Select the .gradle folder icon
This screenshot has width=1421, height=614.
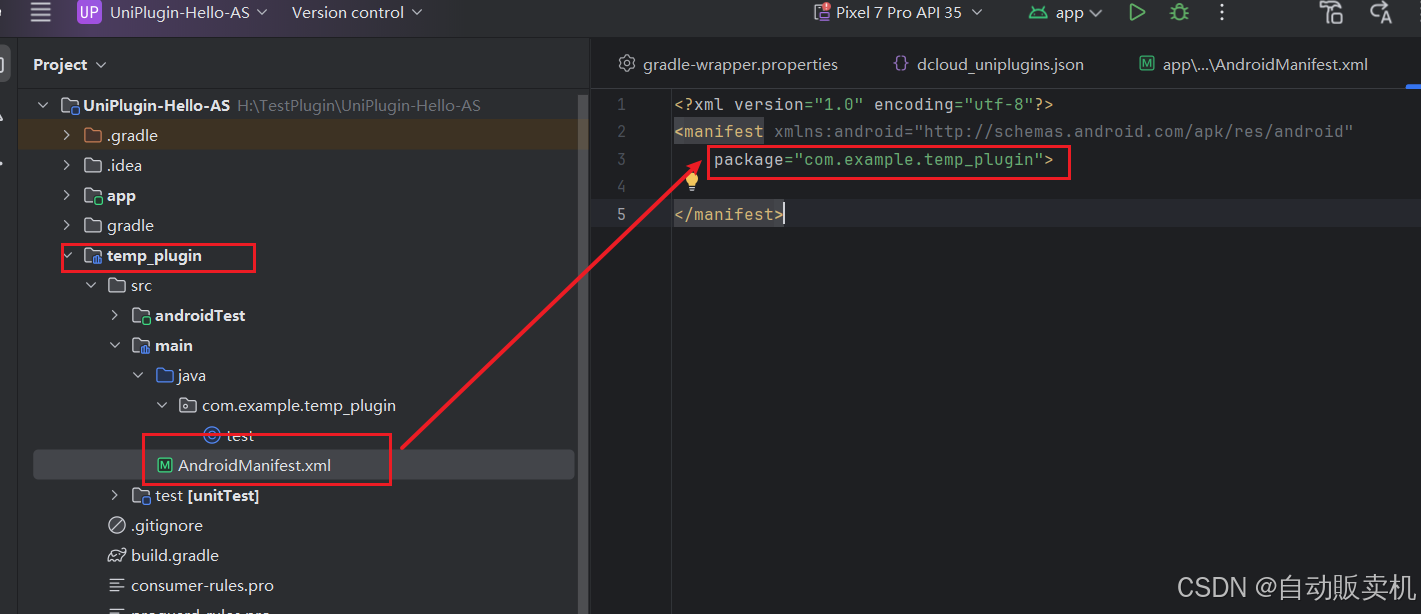[x=93, y=135]
